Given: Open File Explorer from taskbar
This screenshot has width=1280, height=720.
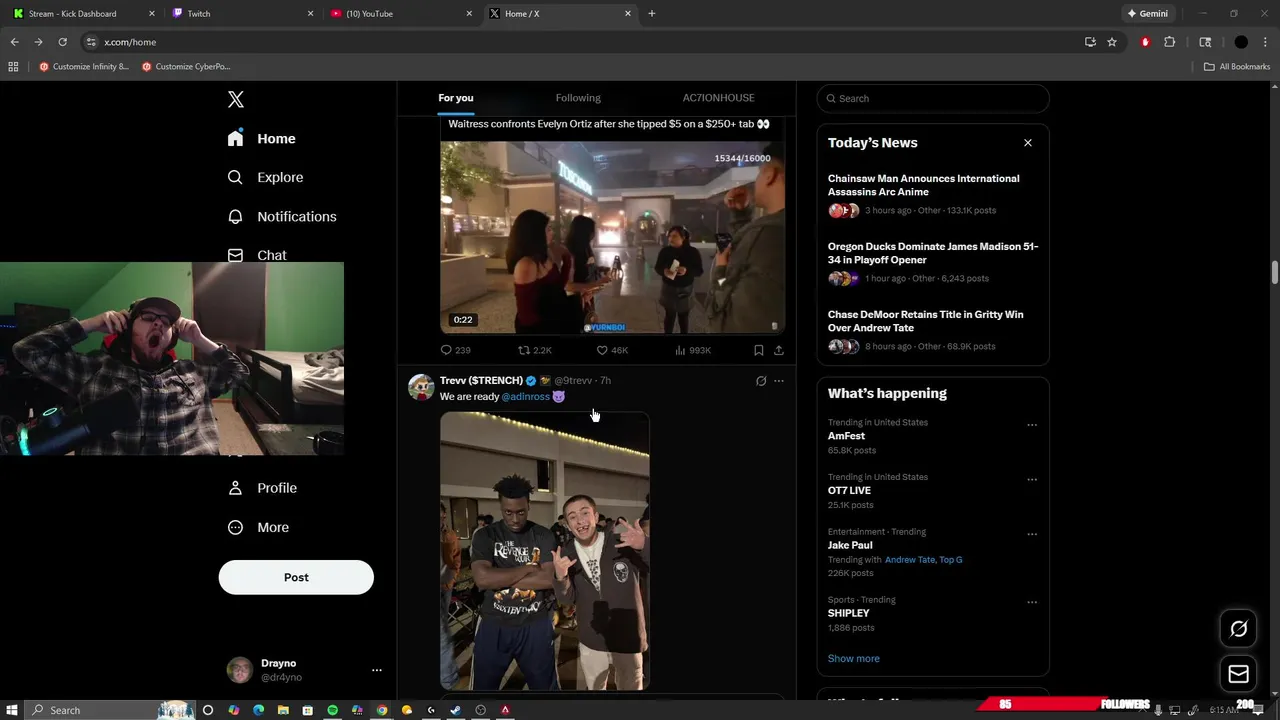Looking at the screenshot, I should pos(283,710).
